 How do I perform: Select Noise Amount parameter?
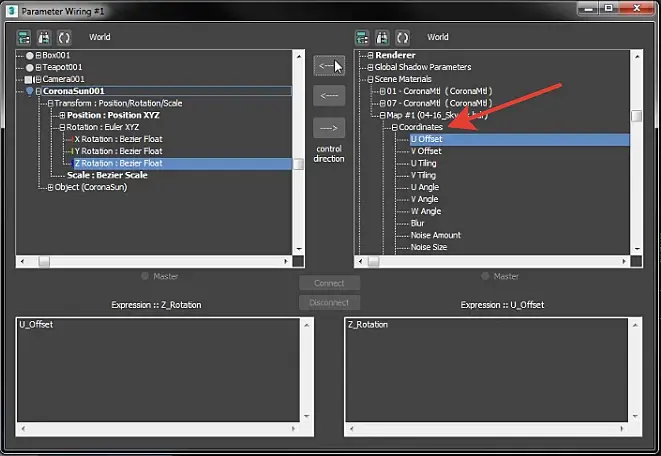click(x=436, y=235)
